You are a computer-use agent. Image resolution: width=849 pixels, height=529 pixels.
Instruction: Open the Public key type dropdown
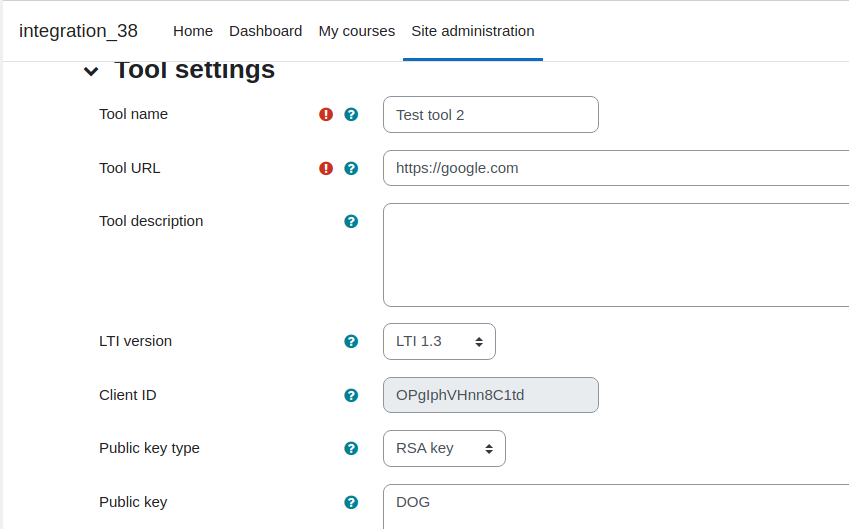[444, 448]
